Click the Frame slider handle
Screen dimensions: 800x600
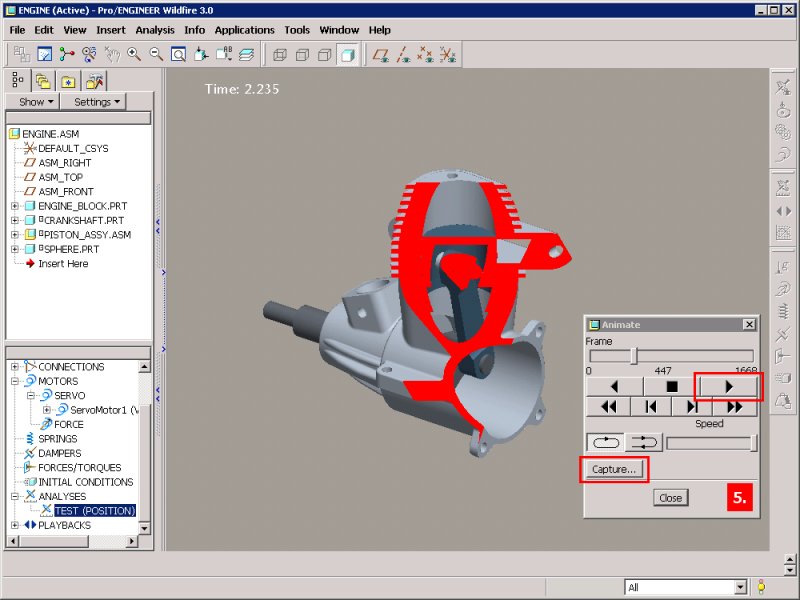pyautogui.click(x=634, y=356)
